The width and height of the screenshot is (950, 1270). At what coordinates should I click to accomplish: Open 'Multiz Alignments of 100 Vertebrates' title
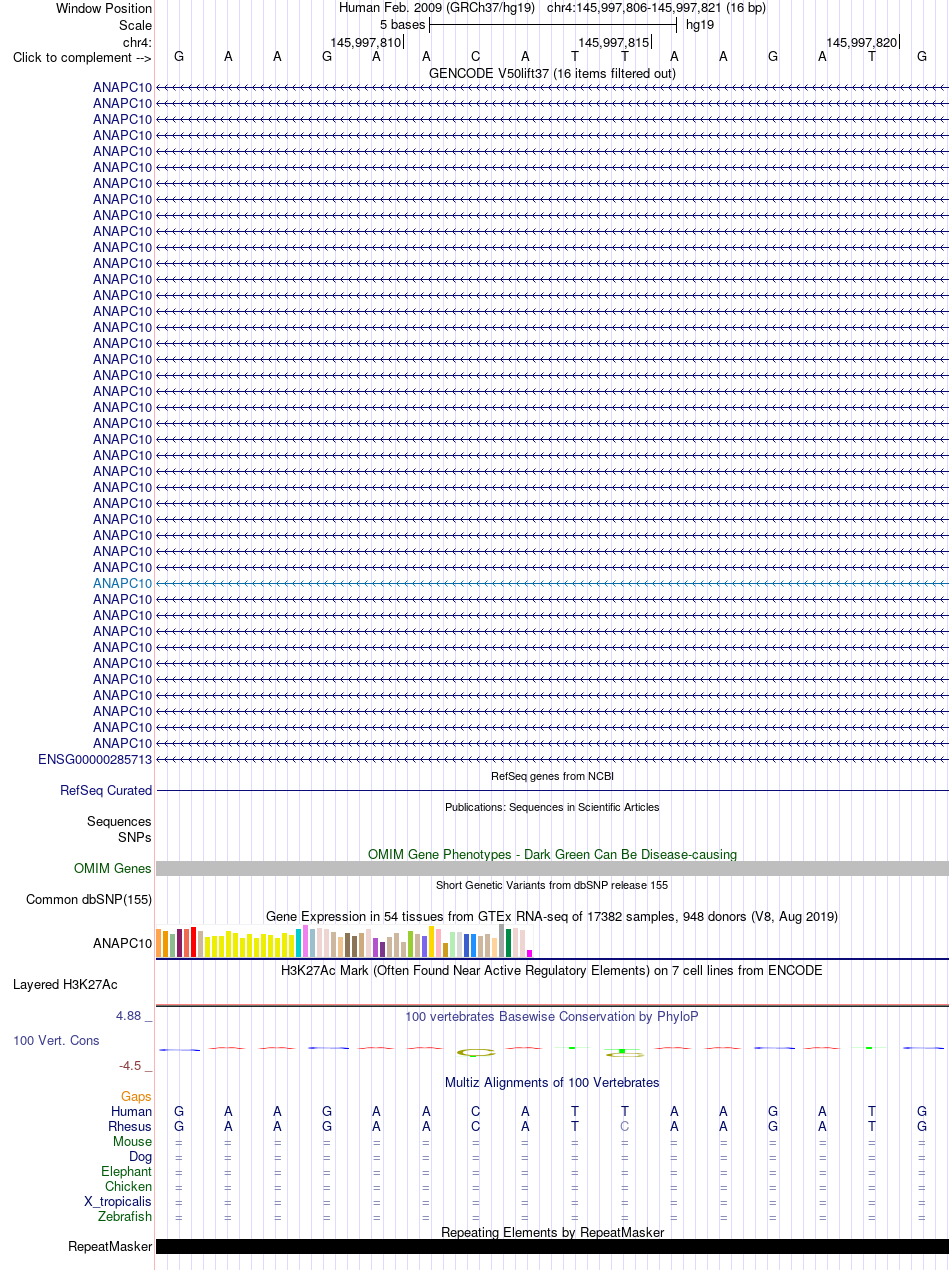[x=552, y=1082]
